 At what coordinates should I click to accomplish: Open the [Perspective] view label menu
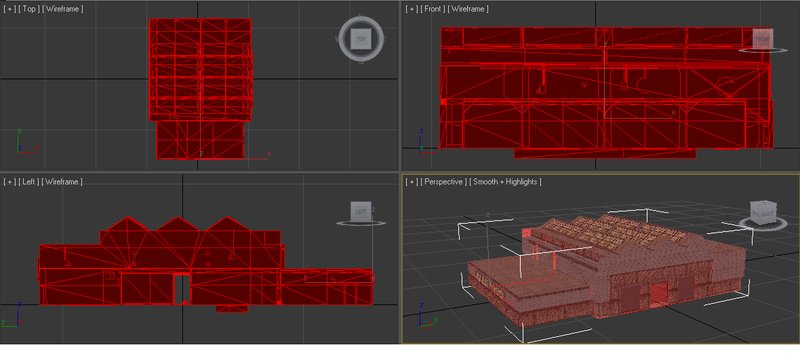click(443, 182)
